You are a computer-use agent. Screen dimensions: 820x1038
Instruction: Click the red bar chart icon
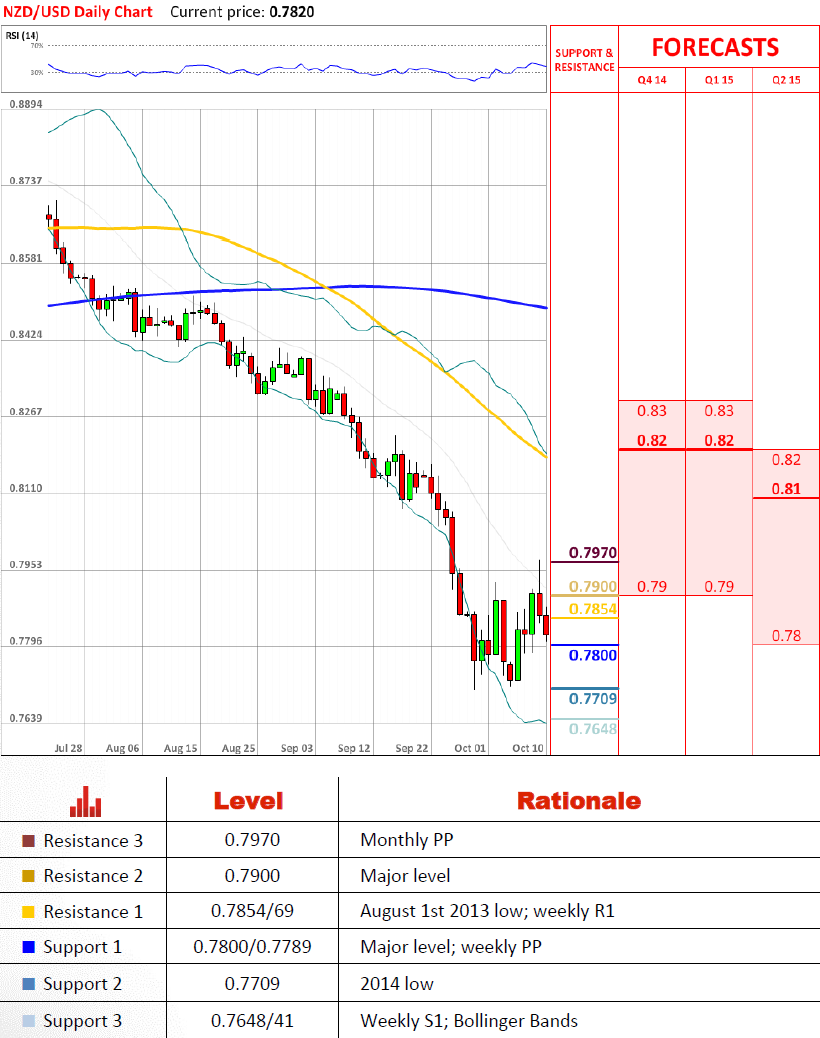[85, 801]
